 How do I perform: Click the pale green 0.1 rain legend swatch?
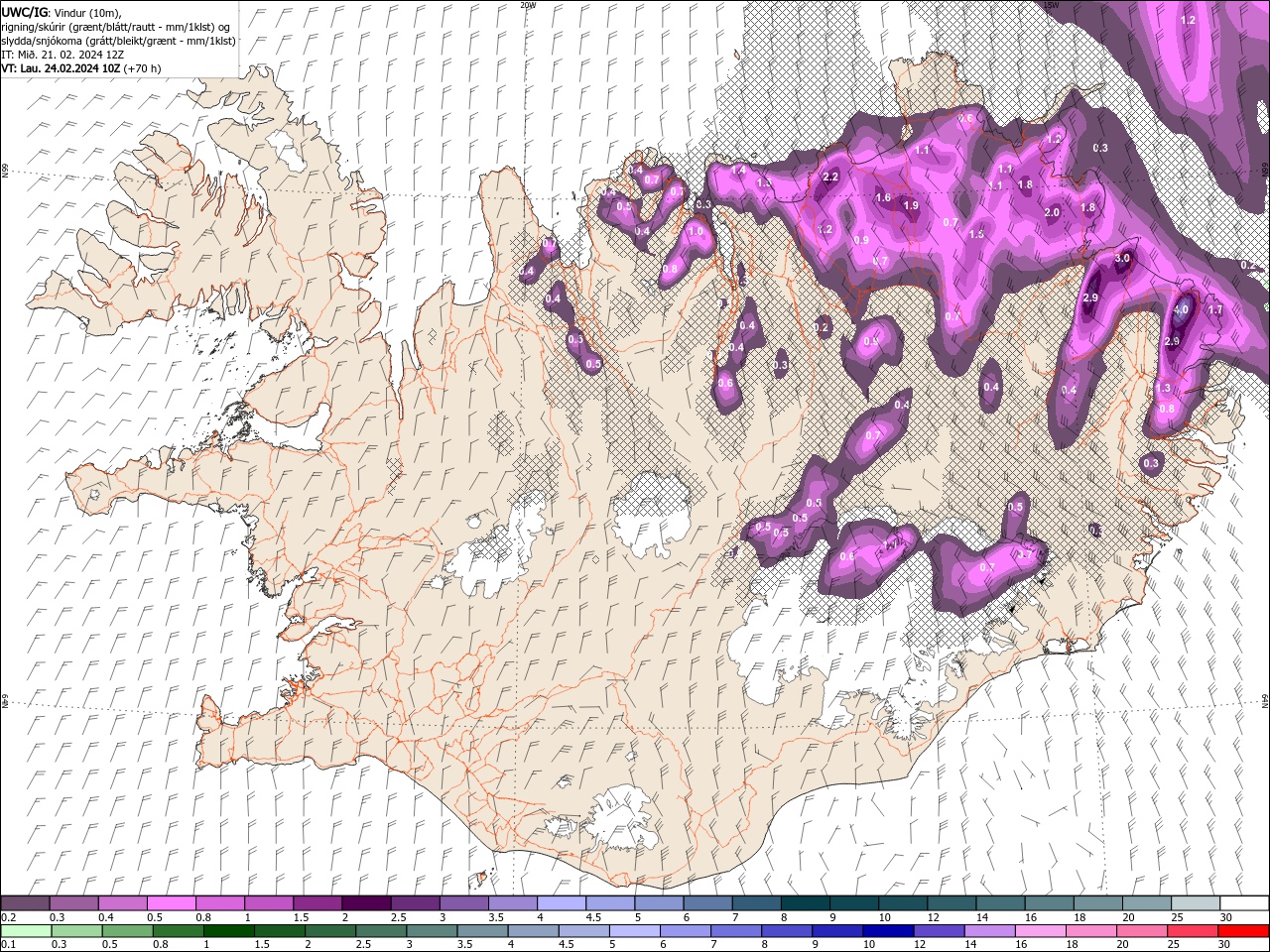[x=26, y=931]
